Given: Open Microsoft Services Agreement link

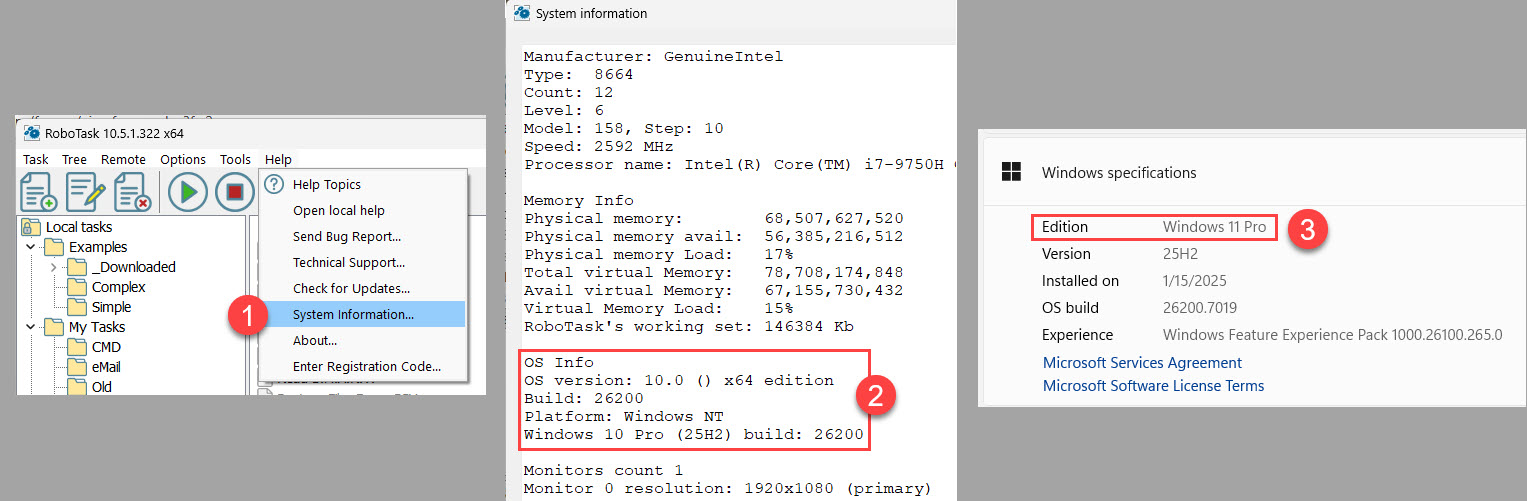Looking at the screenshot, I should pyautogui.click(x=1142, y=363).
